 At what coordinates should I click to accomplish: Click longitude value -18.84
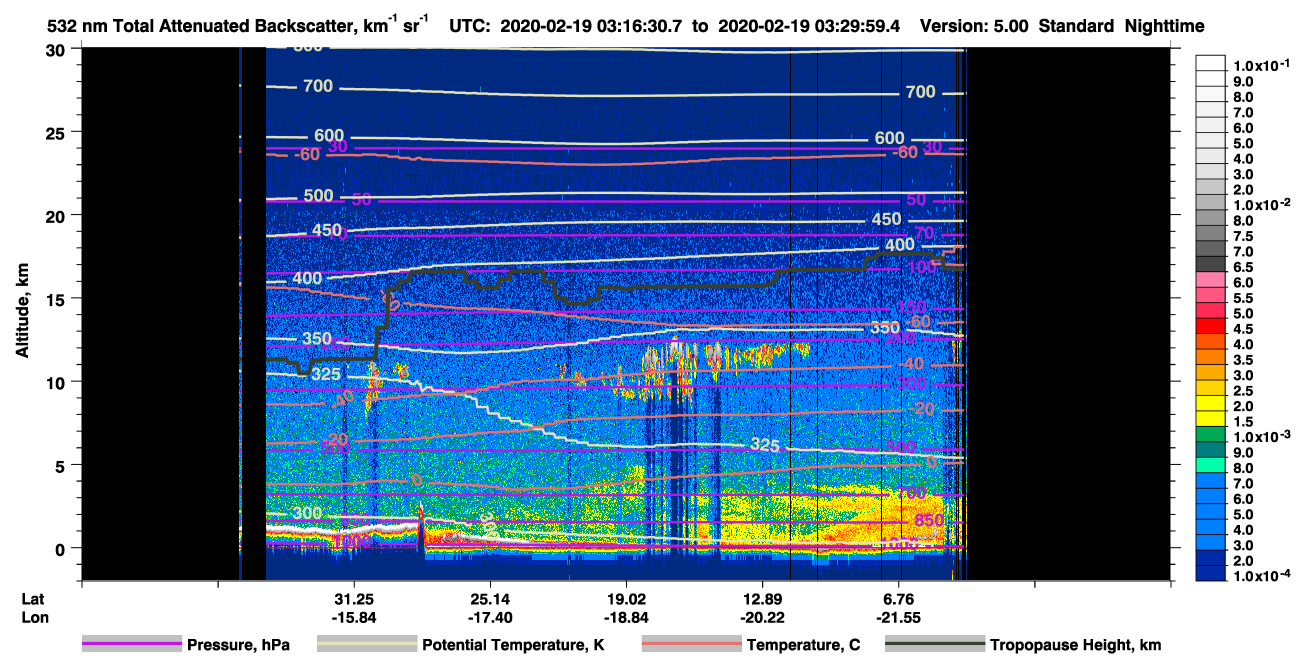point(627,617)
